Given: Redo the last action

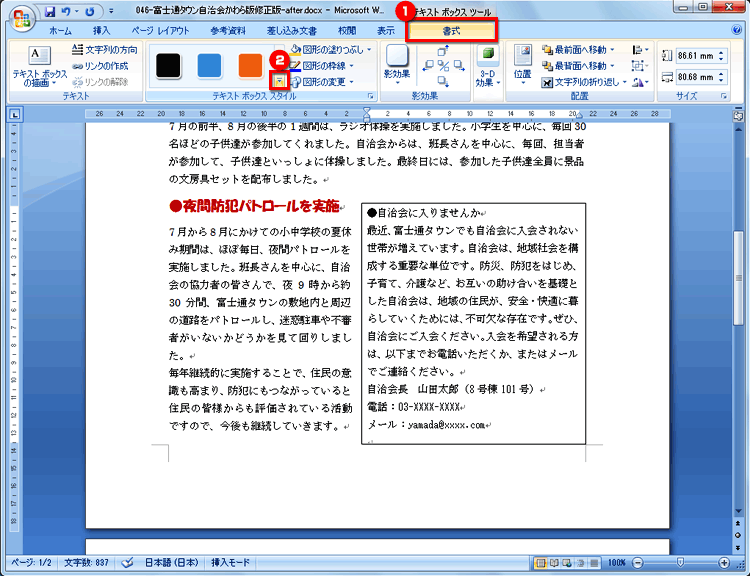Looking at the screenshot, I should (89, 11).
